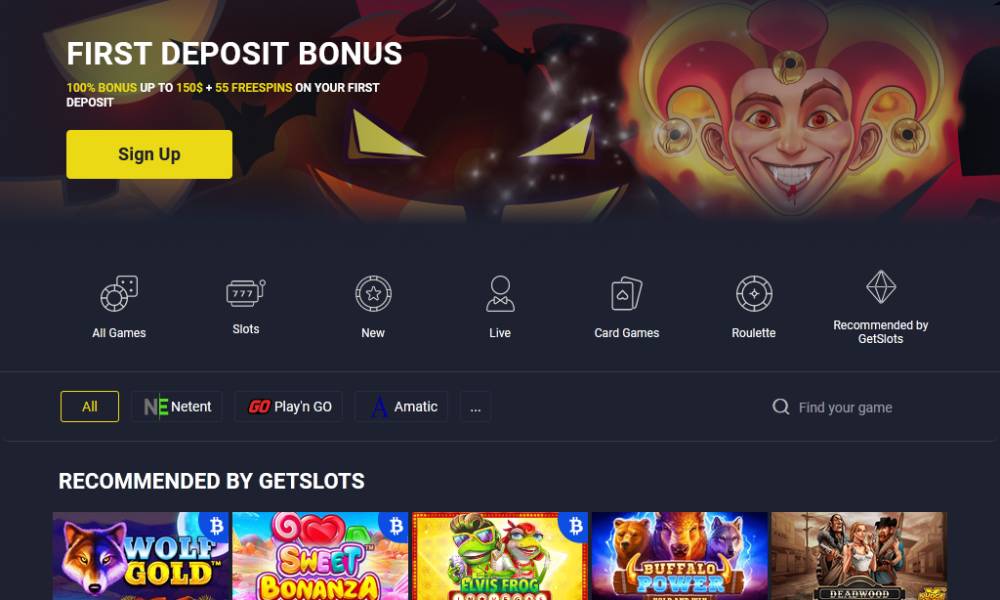Launch the Buffalo Power game thumbnail
Image resolution: width=1000 pixels, height=600 pixels.
click(680, 556)
